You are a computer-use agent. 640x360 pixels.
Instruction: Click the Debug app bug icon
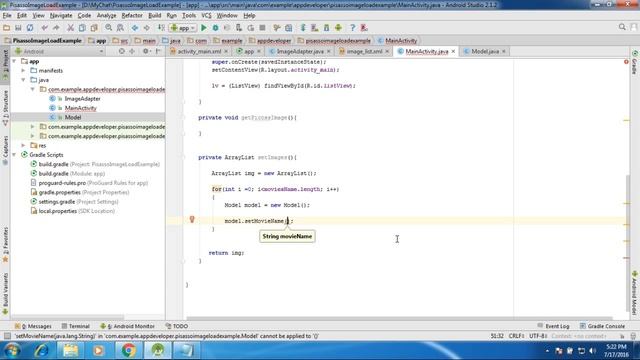[x=216, y=28]
